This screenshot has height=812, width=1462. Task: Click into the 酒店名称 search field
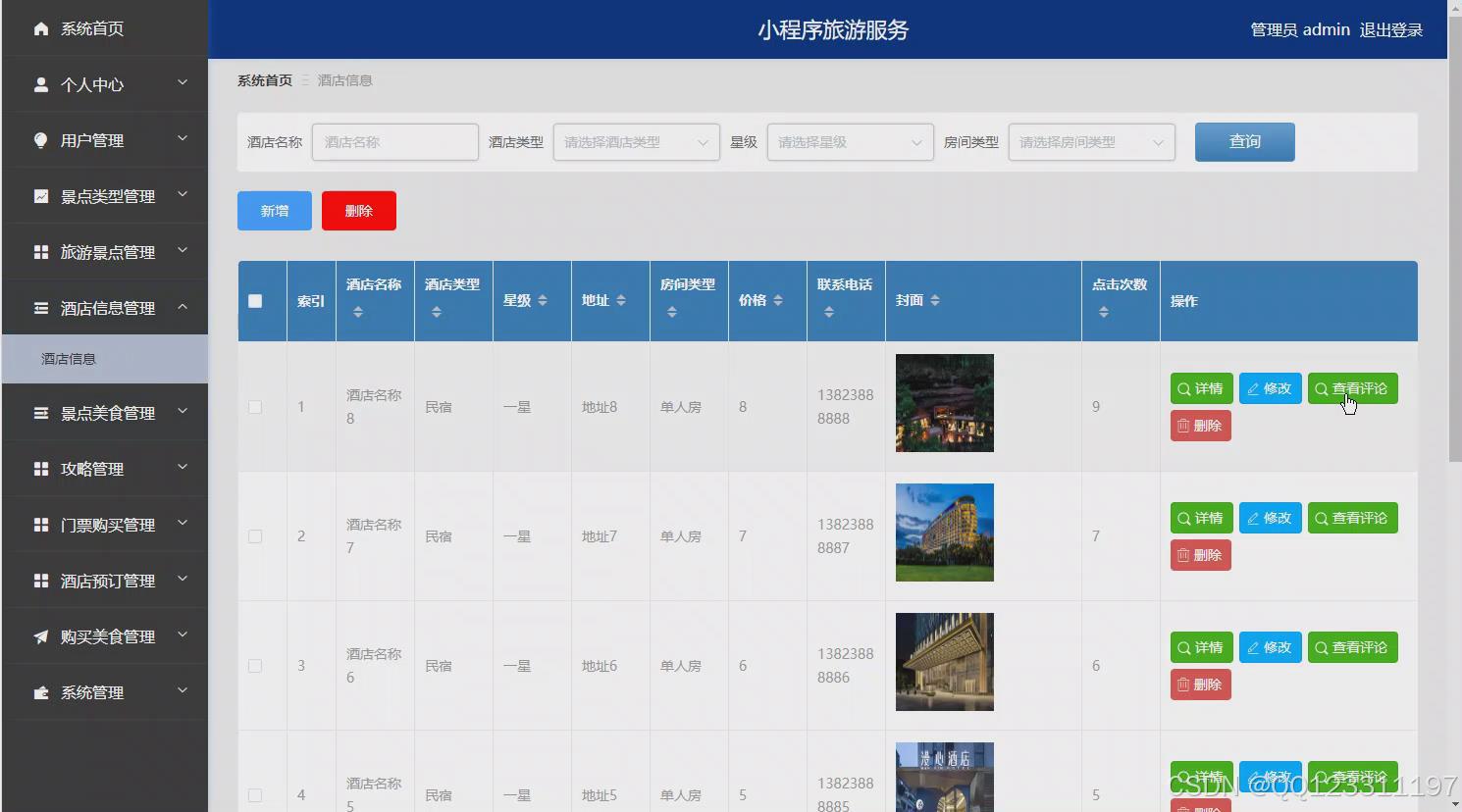(395, 142)
